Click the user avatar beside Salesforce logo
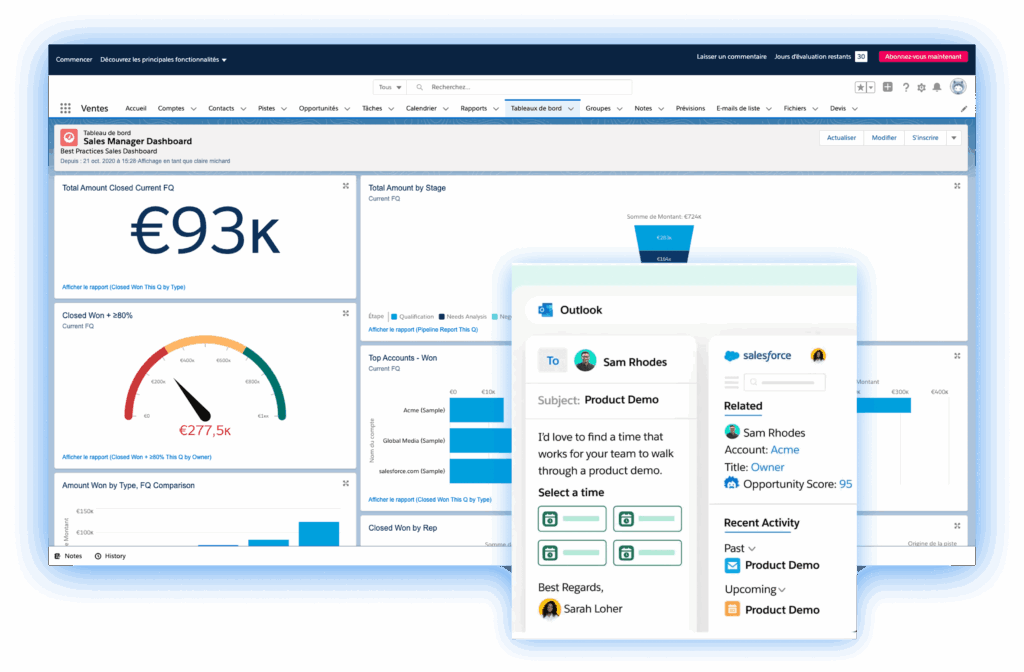 (x=818, y=355)
